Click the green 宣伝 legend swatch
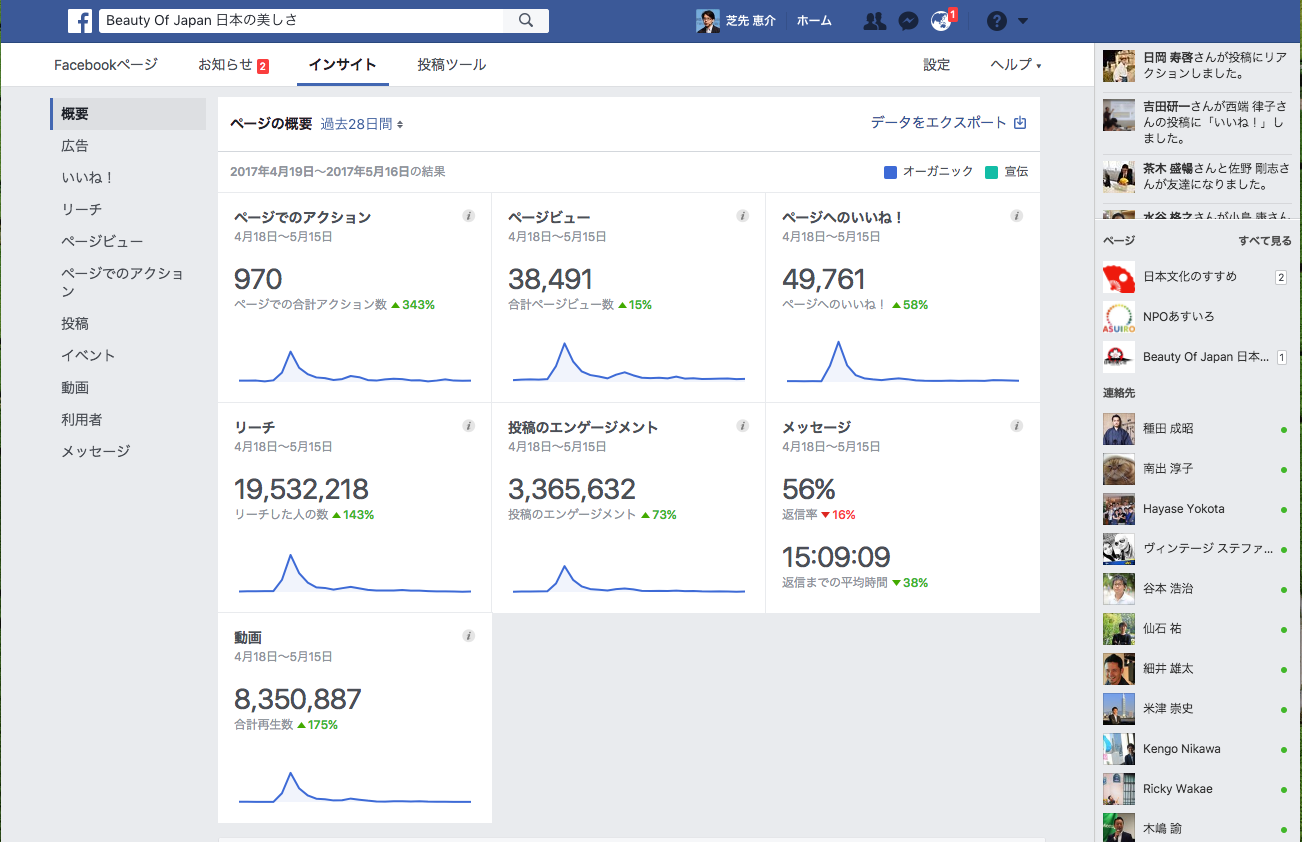This screenshot has height=842, width=1302. (x=991, y=172)
